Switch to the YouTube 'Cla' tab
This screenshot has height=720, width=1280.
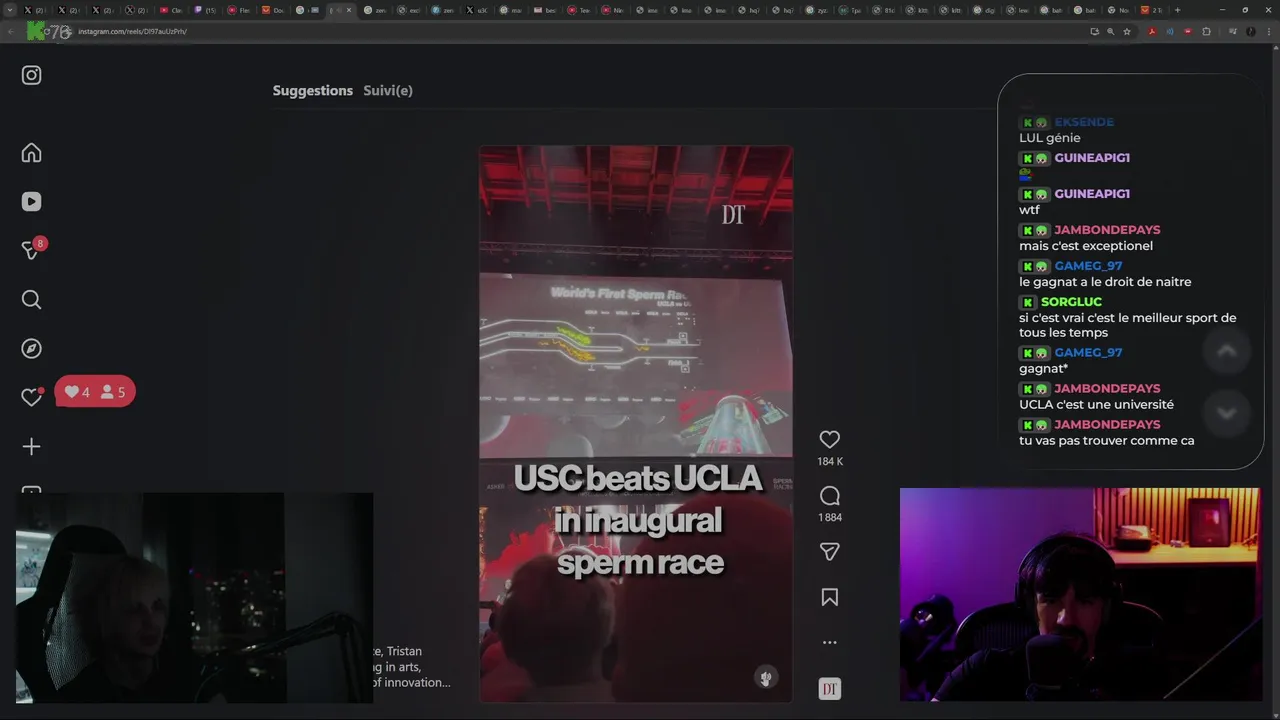pyautogui.click(x=171, y=10)
